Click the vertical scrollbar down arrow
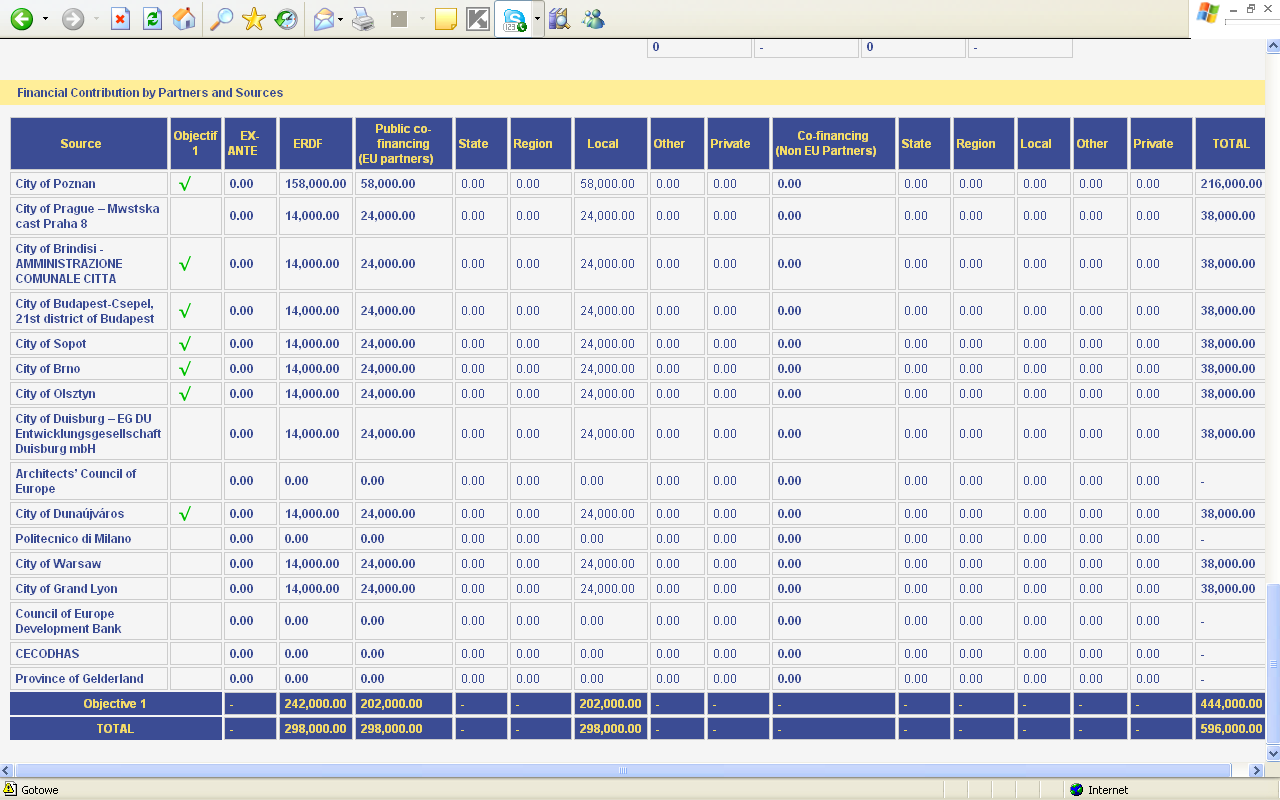Image resolution: width=1280 pixels, height=800 pixels. tap(1273, 753)
